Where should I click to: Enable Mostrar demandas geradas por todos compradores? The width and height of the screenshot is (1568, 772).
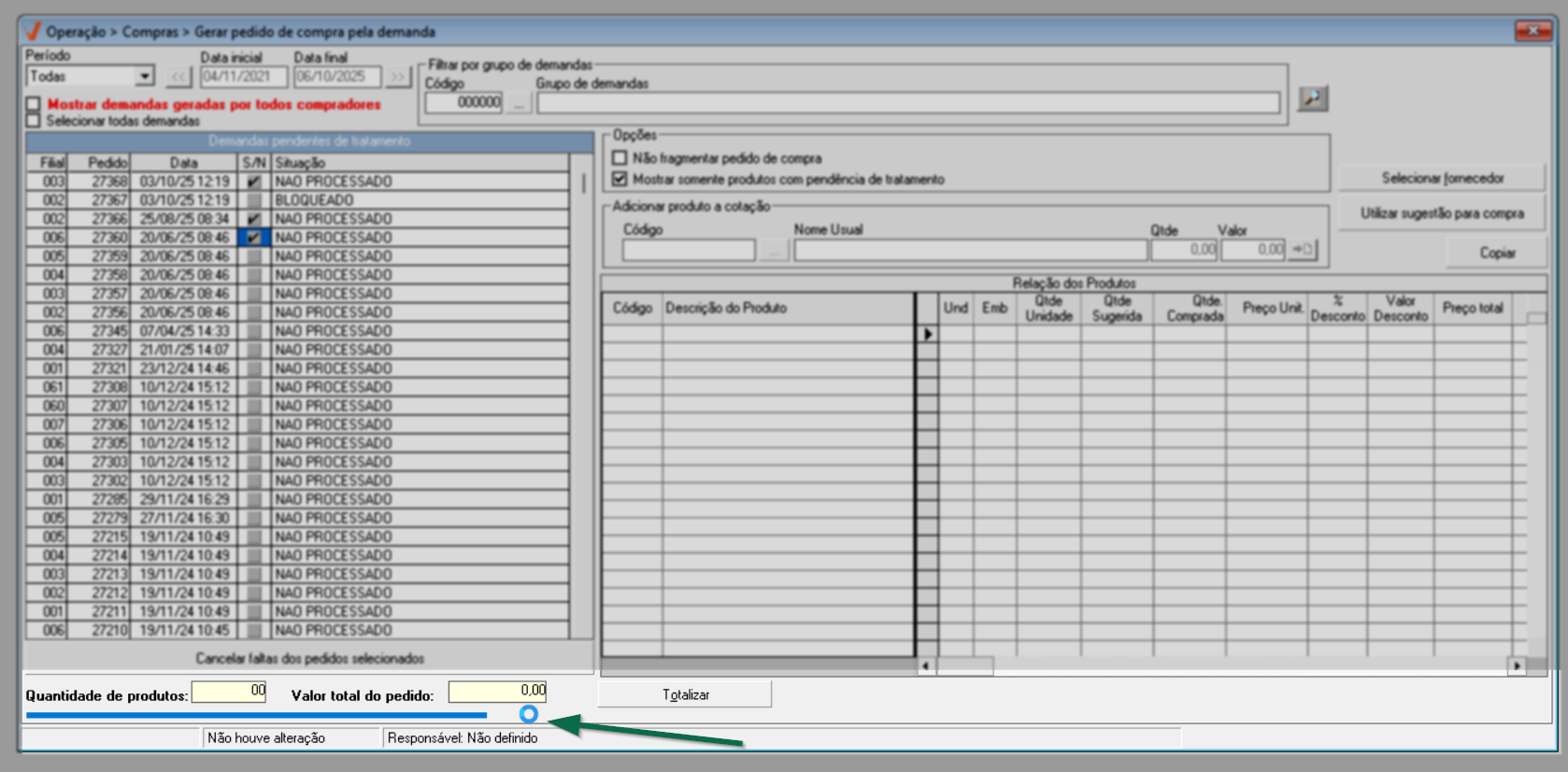coord(34,104)
